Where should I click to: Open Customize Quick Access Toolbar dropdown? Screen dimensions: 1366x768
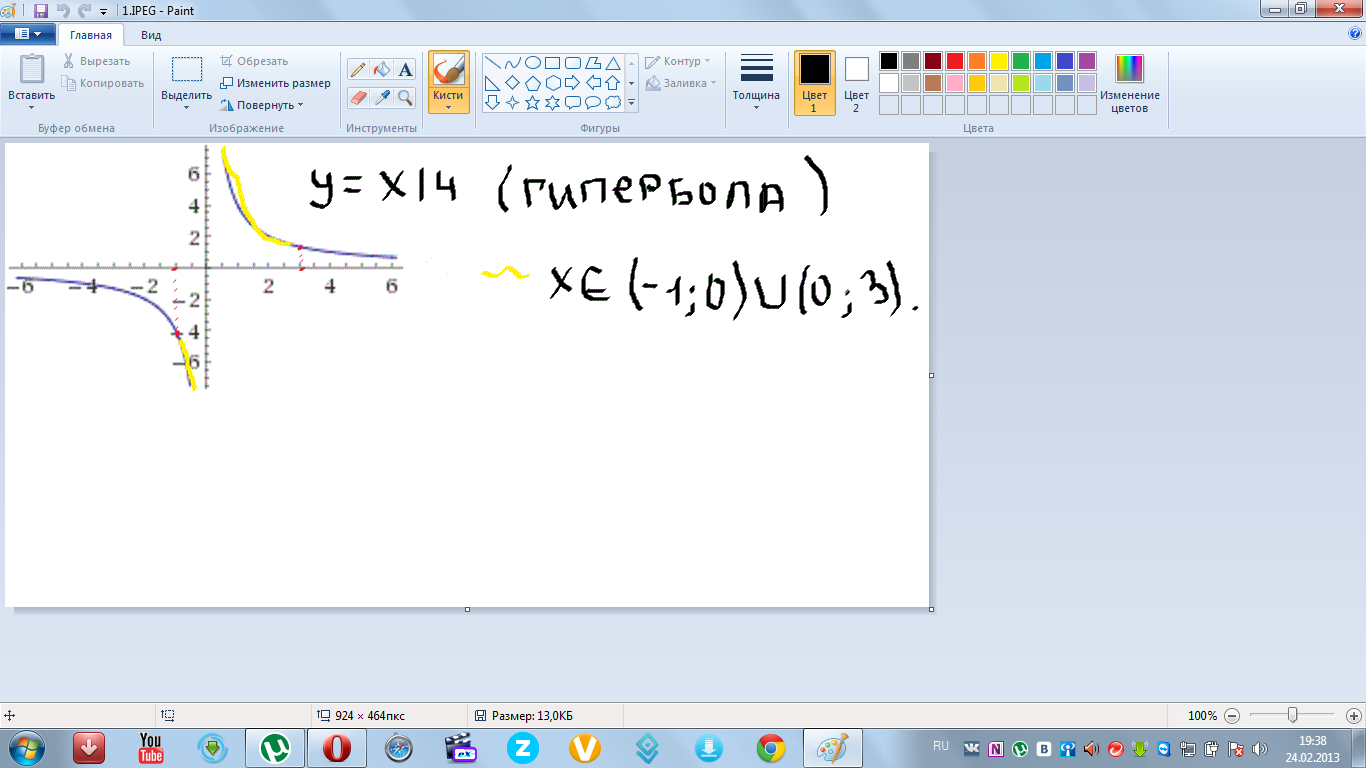point(103,12)
